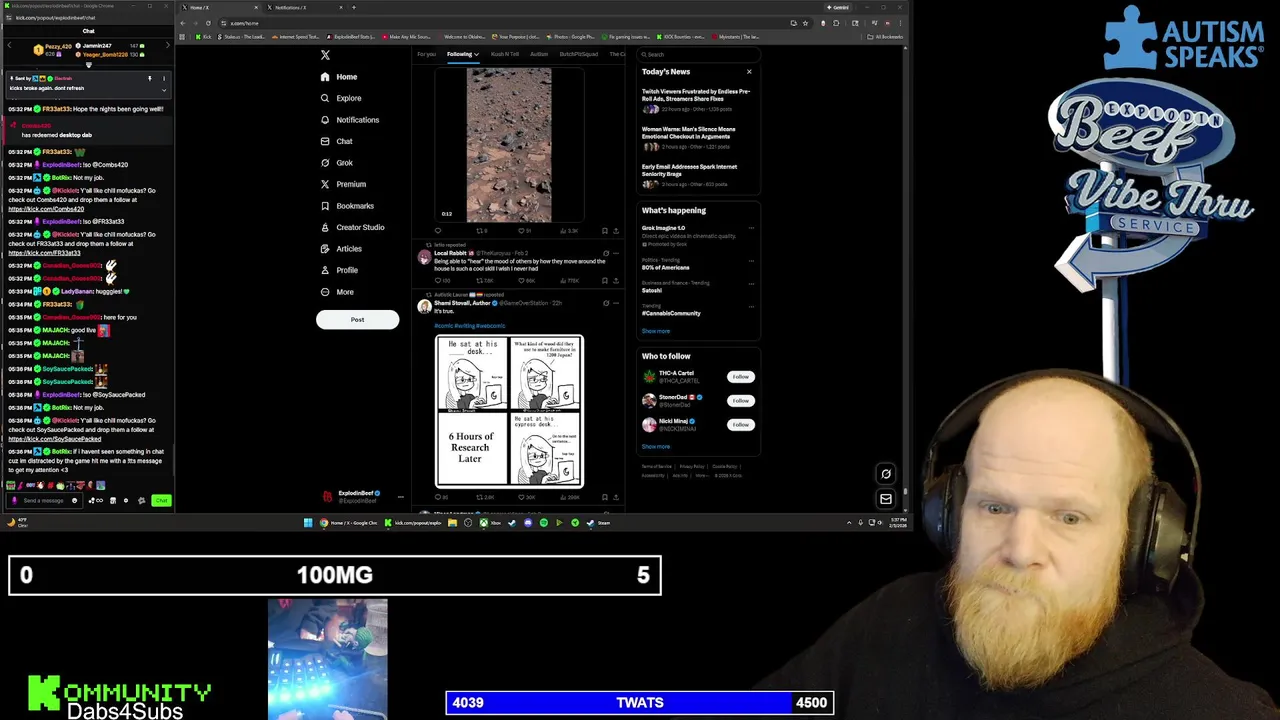Screen dimensions: 1280x720
Task: Open the Grok floating button
Action: 886,474
